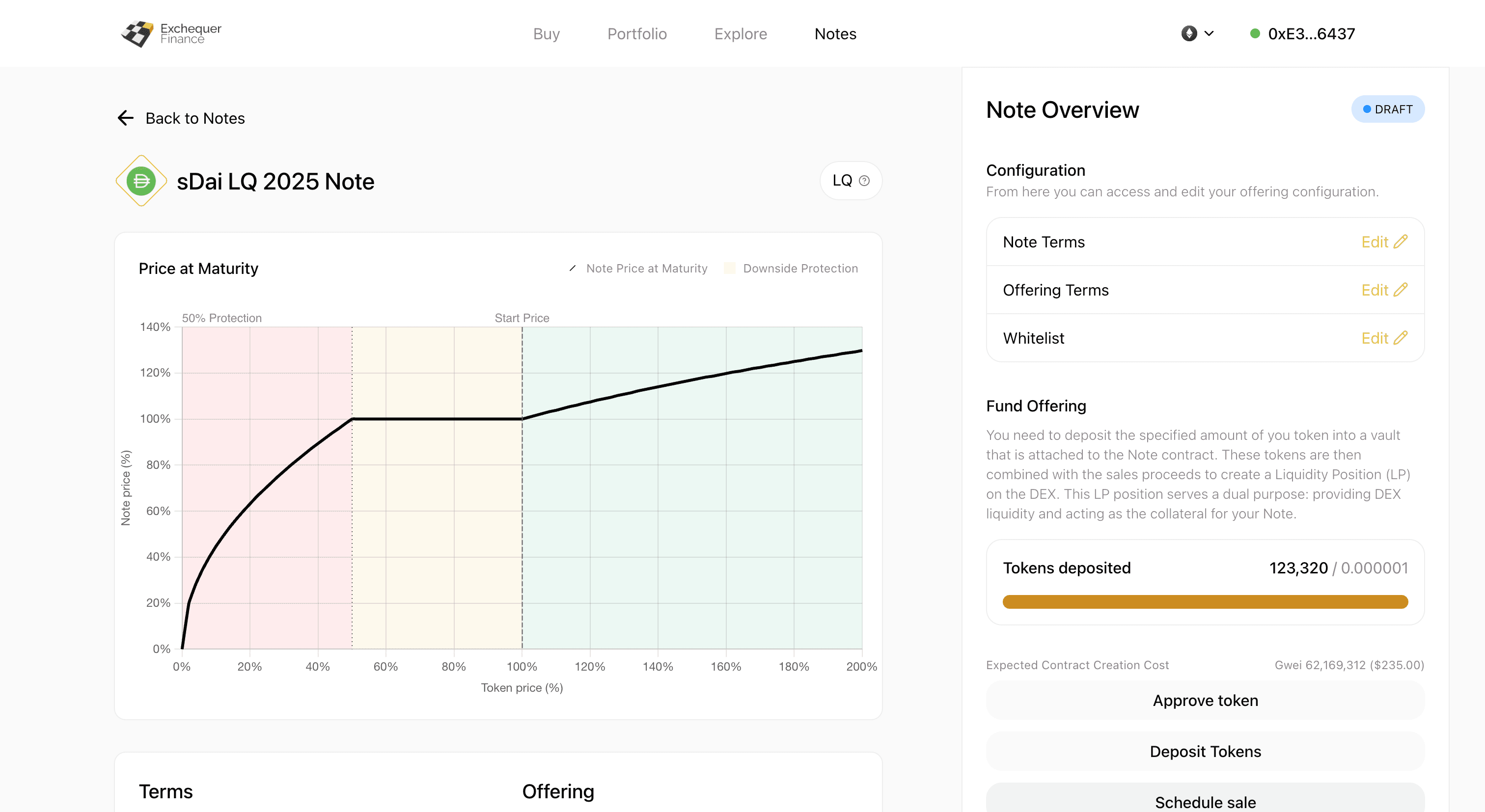Toggle the Note Price at Maturity legend
1485x812 pixels.
(x=646, y=269)
